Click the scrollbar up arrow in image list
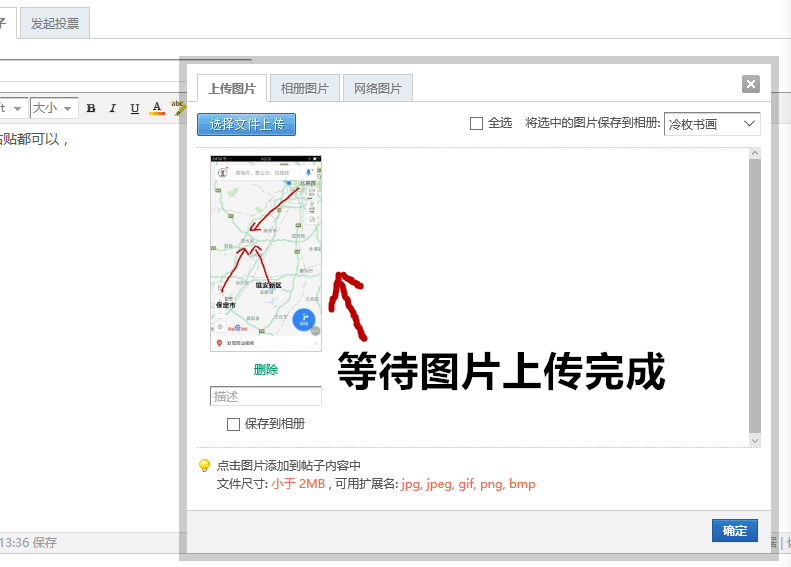The width and height of the screenshot is (791, 567). click(x=755, y=153)
